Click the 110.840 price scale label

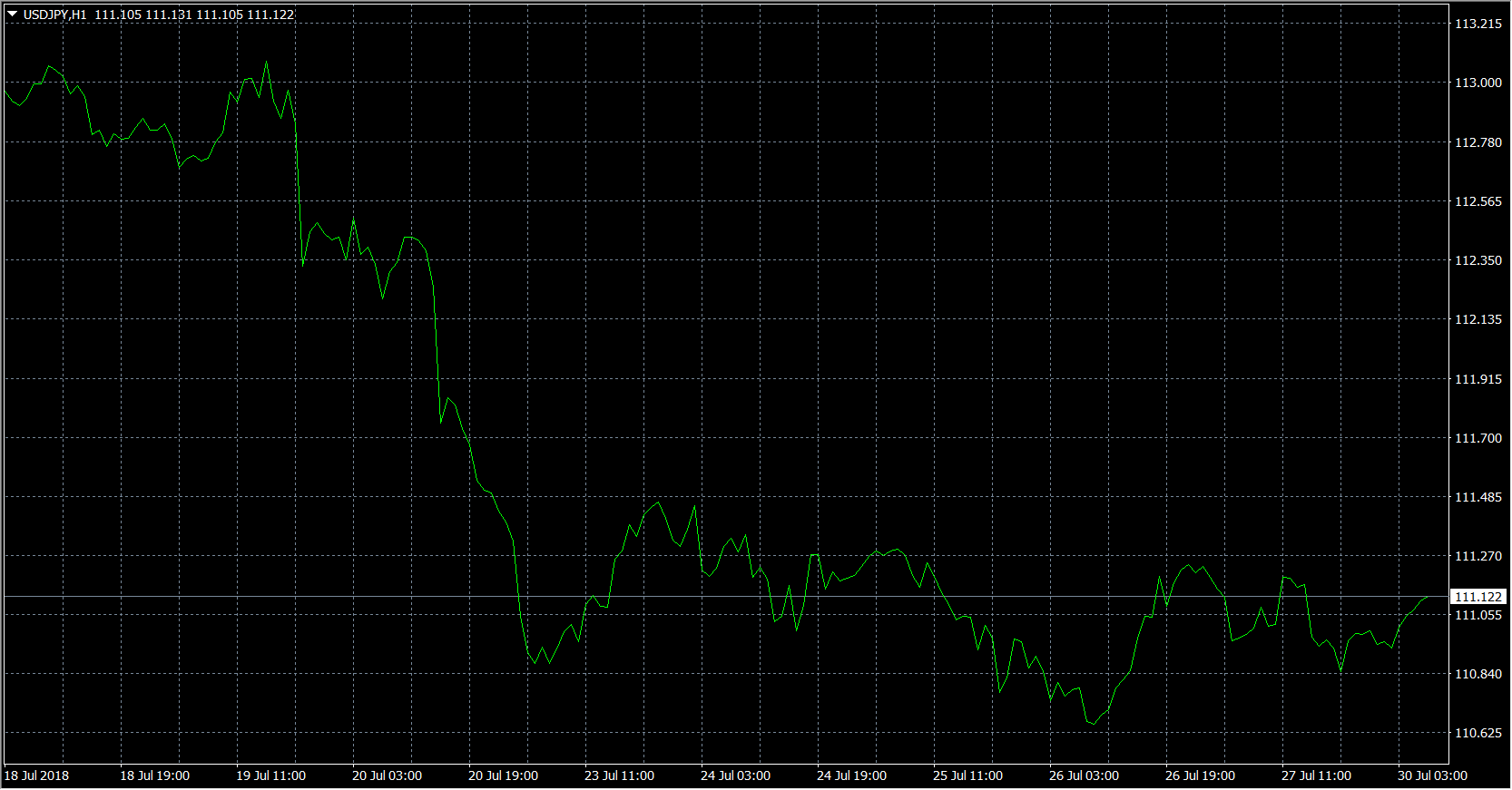(1478, 674)
